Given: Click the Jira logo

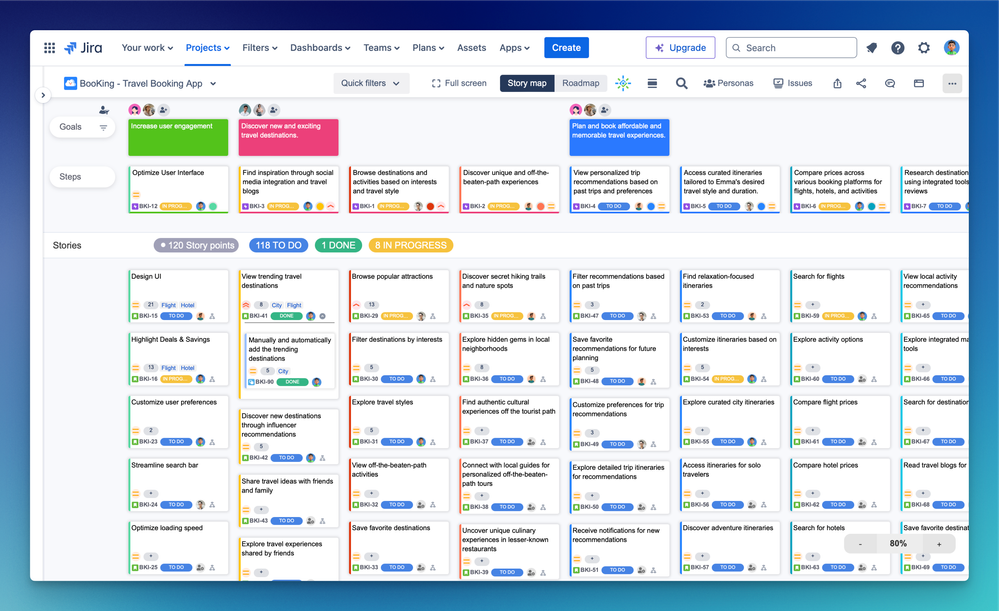Looking at the screenshot, I should (83, 48).
